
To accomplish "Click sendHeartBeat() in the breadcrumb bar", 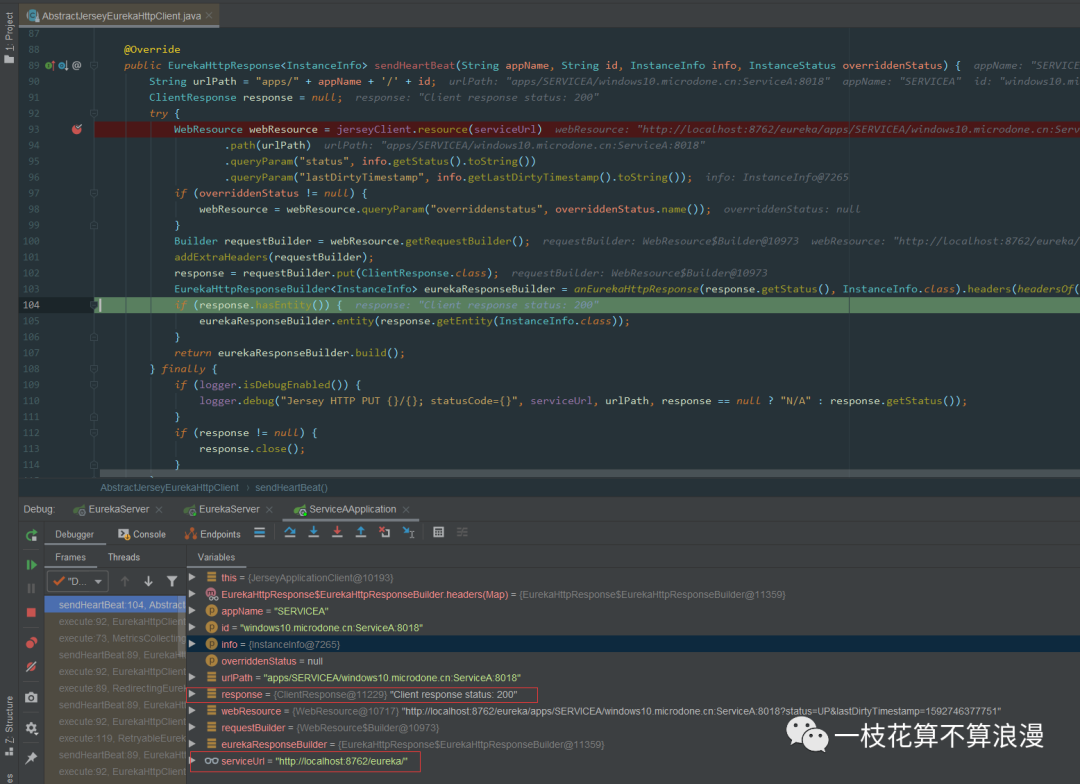I will pyautogui.click(x=291, y=487).
